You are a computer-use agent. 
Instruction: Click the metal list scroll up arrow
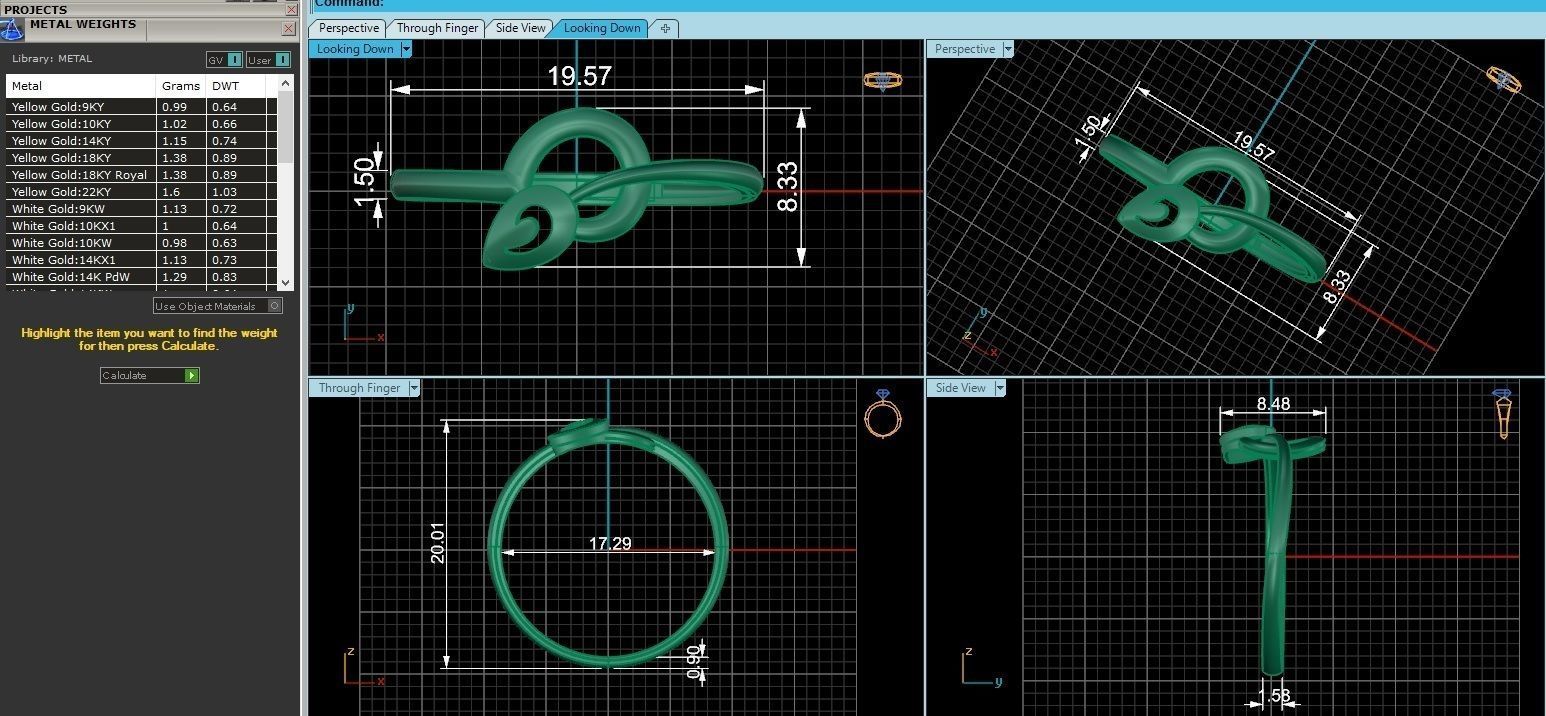[x=287, y=84]
